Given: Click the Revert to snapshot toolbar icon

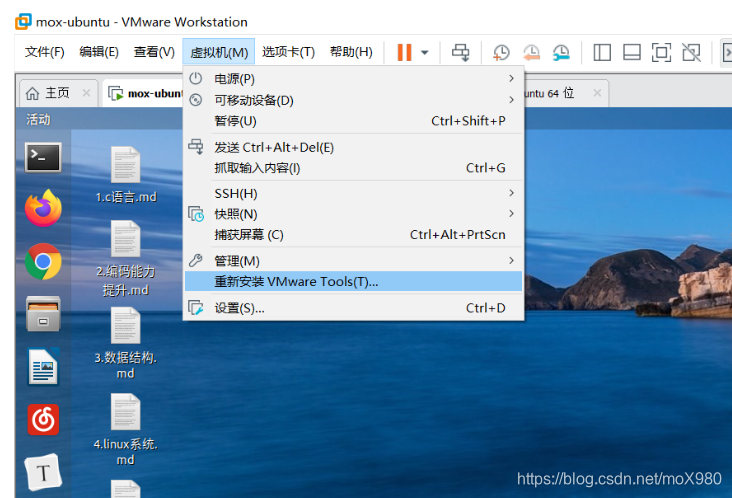Looking at the screenshot, I should 531,52.
